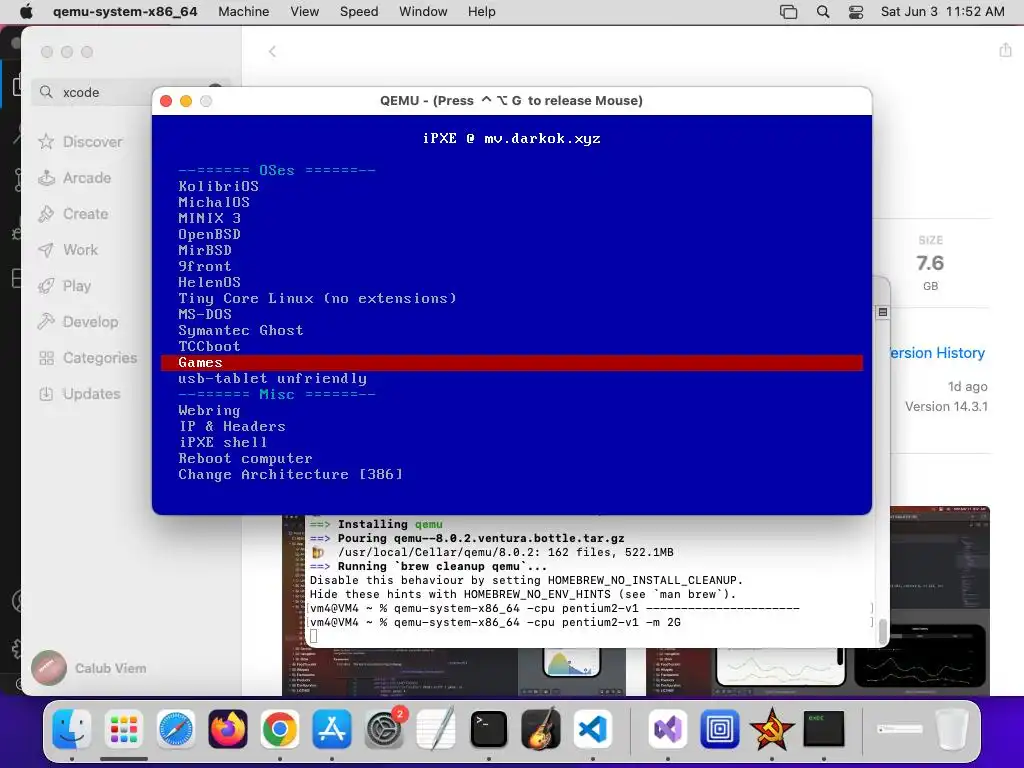Open Play in the App Store sidebar
Screen dimensions: 1024x768
coord(65,285)
